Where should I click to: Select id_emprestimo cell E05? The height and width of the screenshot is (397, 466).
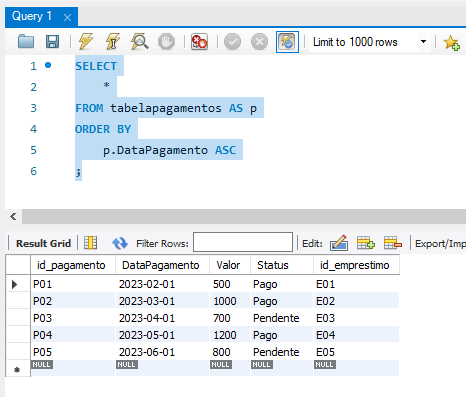[356, 352]
